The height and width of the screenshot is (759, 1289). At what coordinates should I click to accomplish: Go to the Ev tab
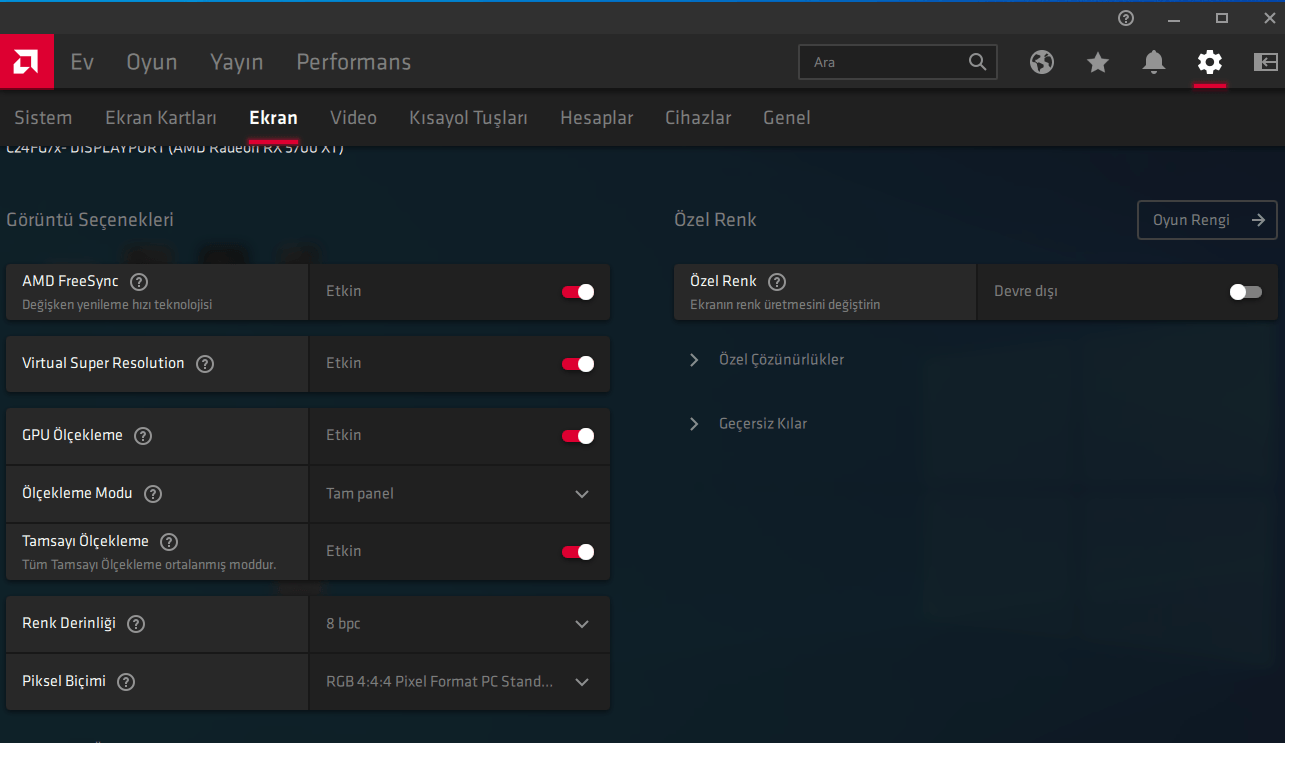click(x=82, y=62)
